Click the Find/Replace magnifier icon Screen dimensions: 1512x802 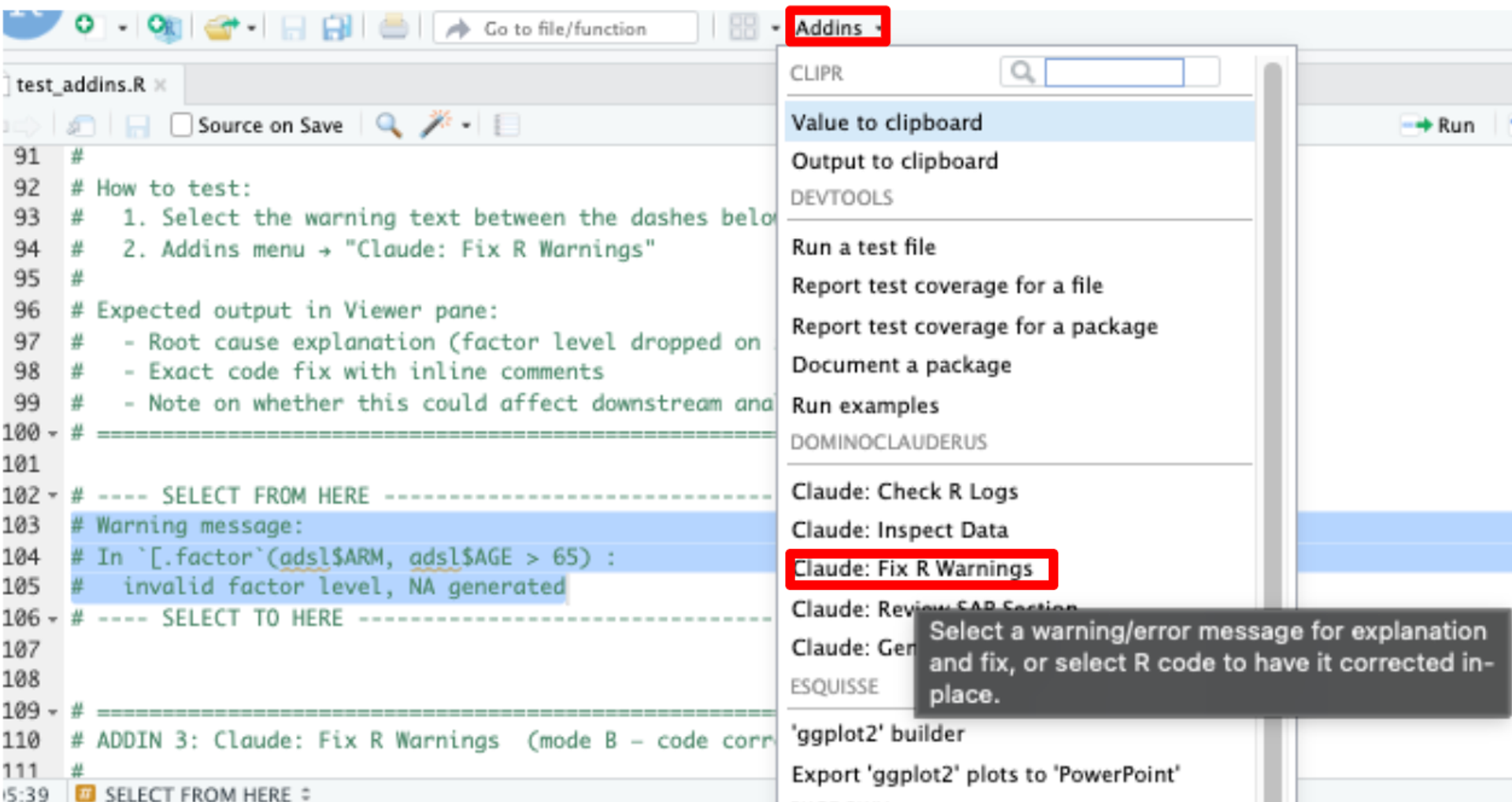tap(388, 124)
